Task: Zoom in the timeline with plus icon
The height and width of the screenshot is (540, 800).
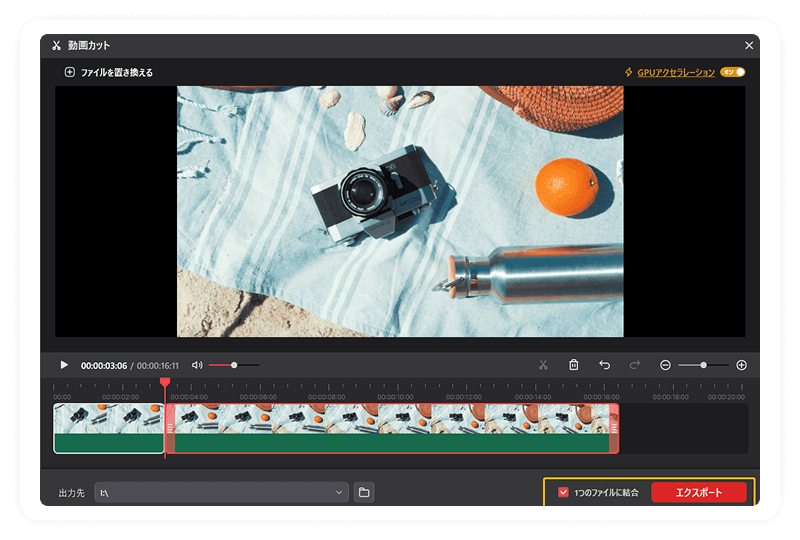Action: click(741, 365)
